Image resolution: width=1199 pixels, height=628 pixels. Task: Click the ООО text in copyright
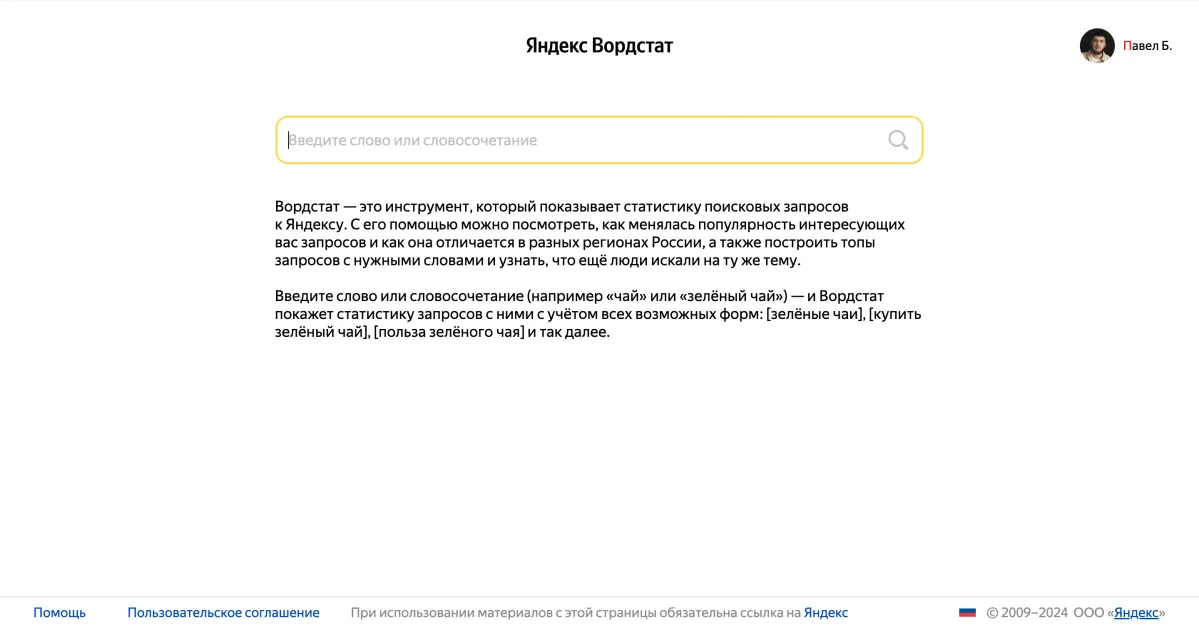pyautogui.click(x=1089, y=613)
